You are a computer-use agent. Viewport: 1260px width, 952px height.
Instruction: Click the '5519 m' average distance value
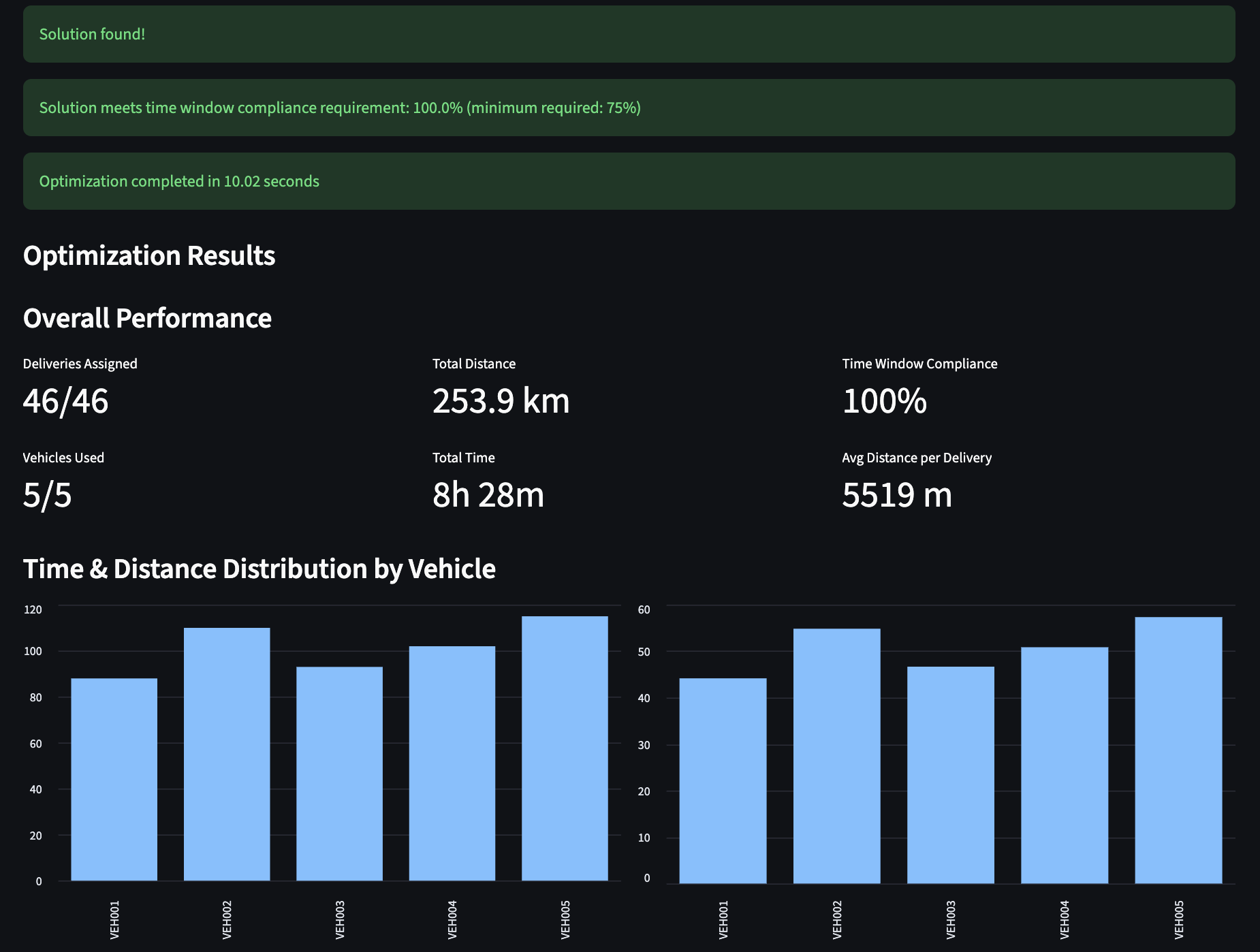tap(897, 494)
